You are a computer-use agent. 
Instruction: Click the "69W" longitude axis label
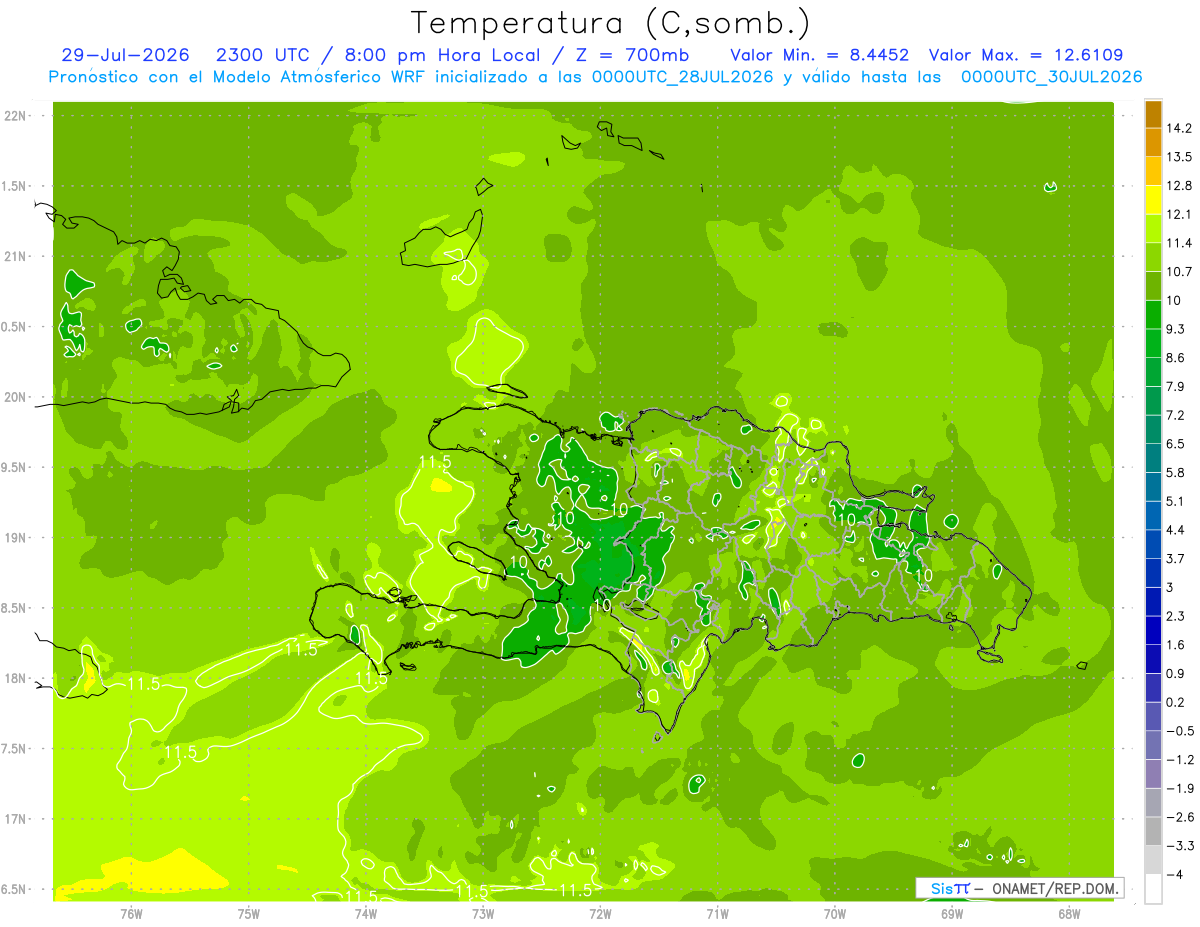coord(951,912)
